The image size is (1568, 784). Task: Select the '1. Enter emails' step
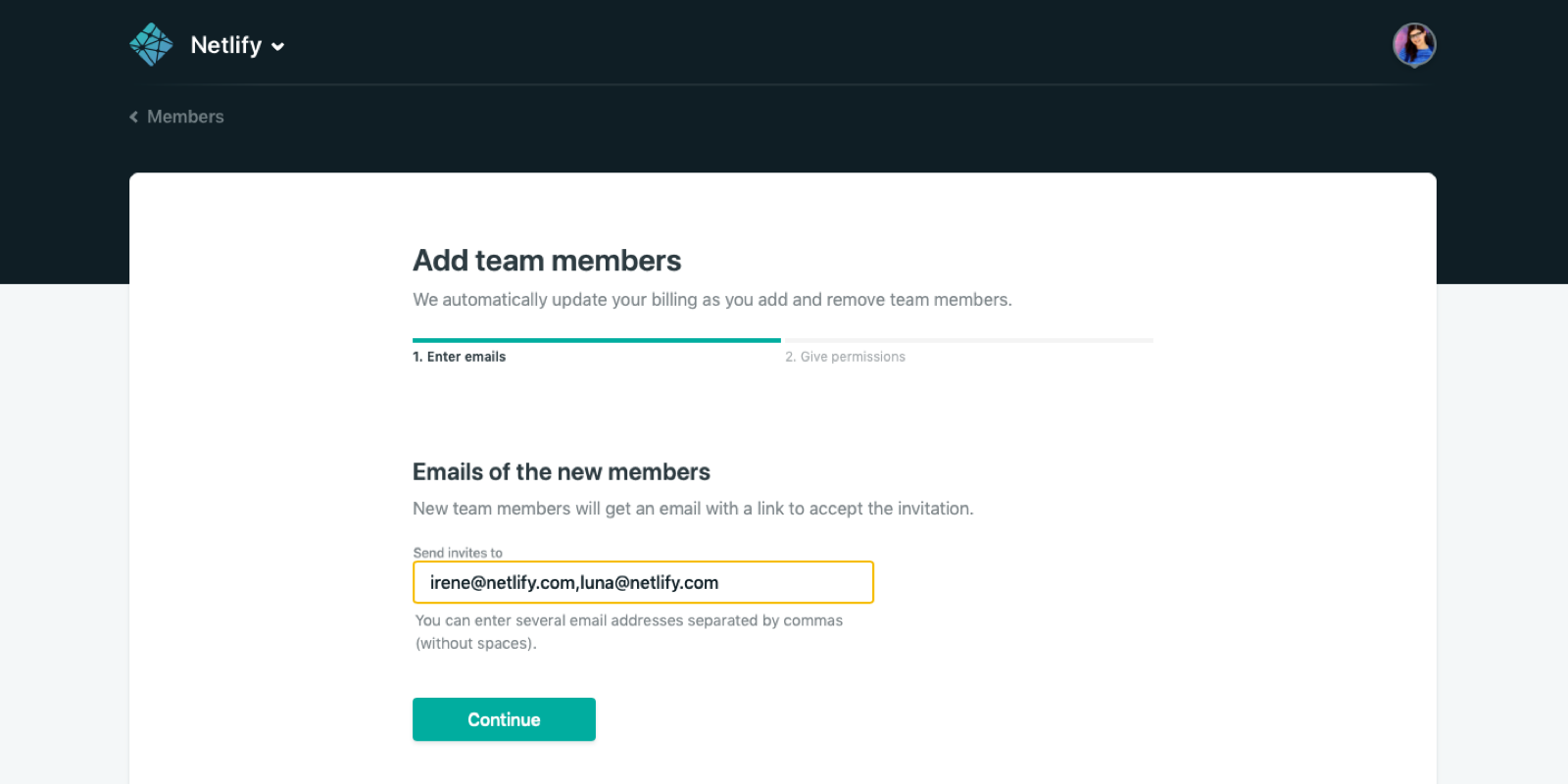tap(459, 357)
